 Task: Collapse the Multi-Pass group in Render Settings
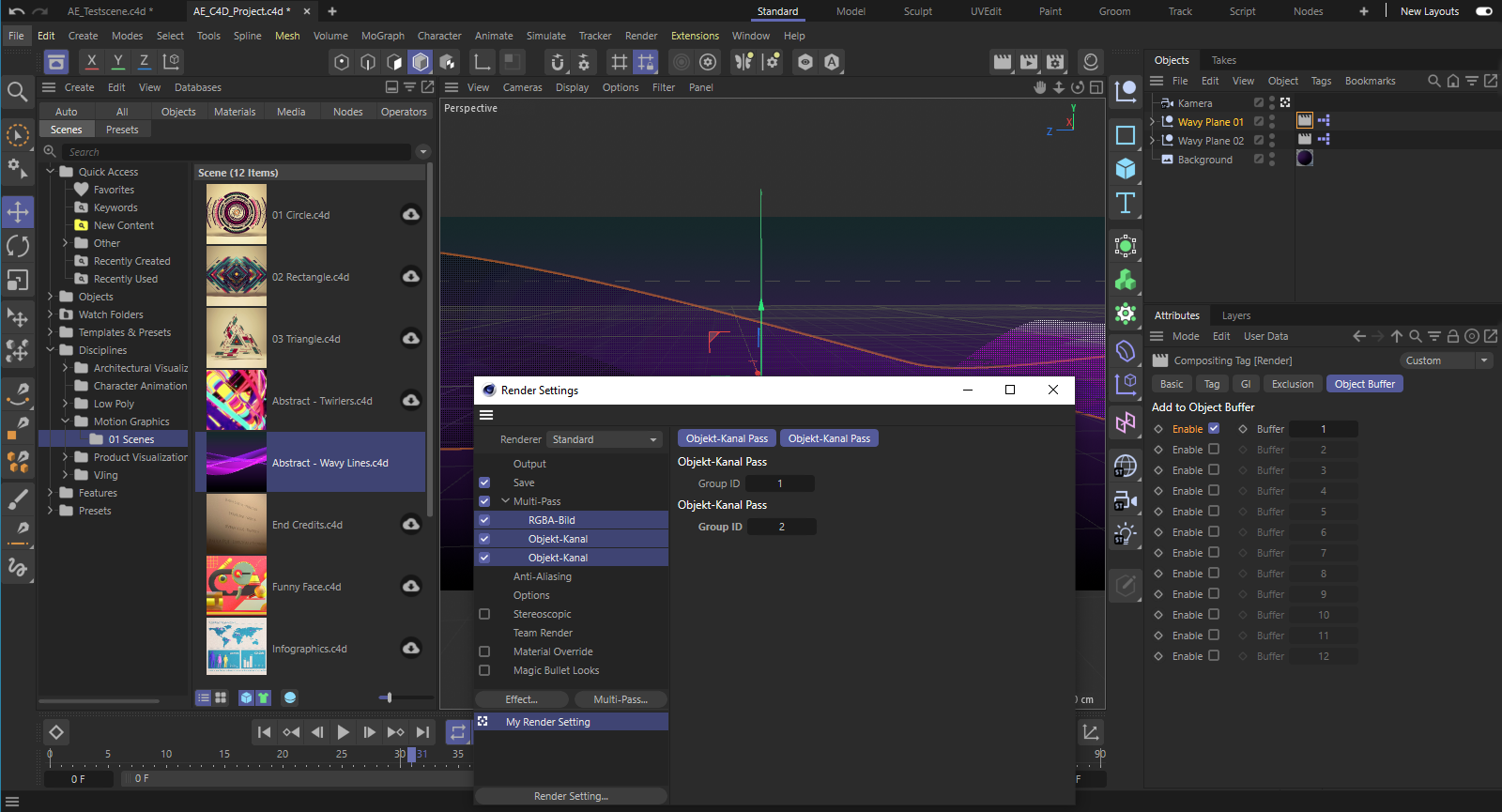tap(505, 501)
